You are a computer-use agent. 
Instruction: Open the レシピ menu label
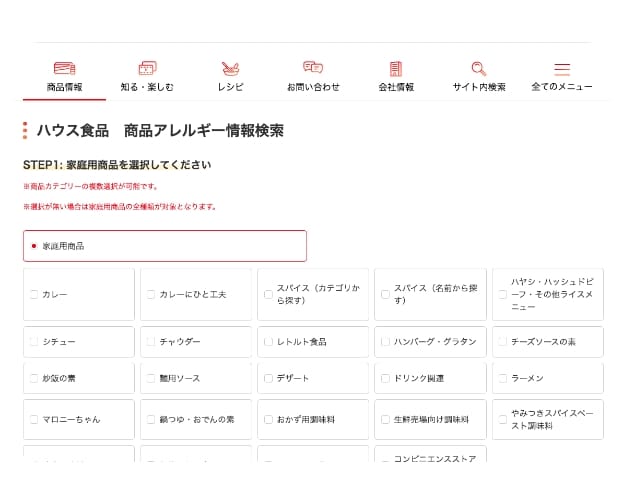(230, 87)
